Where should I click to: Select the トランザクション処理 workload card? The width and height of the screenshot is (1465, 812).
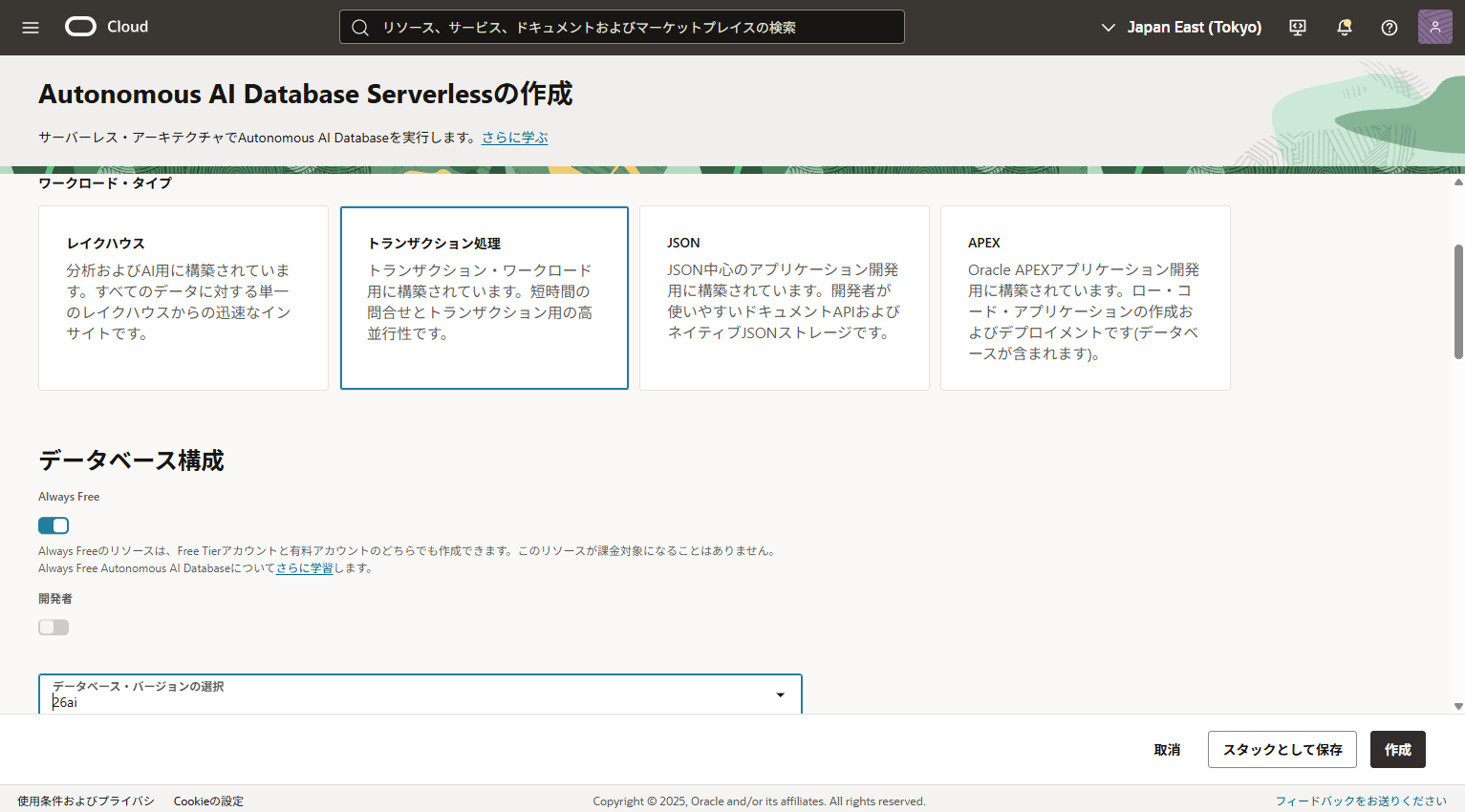pos(485,298)
